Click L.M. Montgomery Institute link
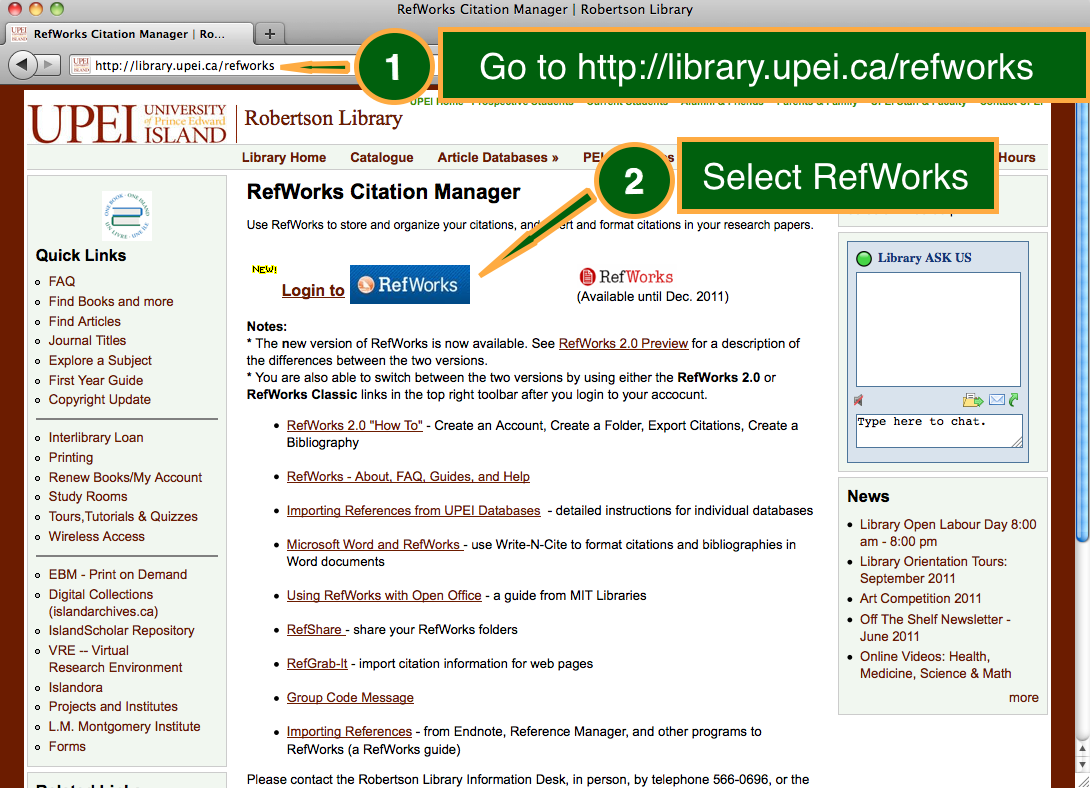1090x788 pixels. click(x=124, y=727)
